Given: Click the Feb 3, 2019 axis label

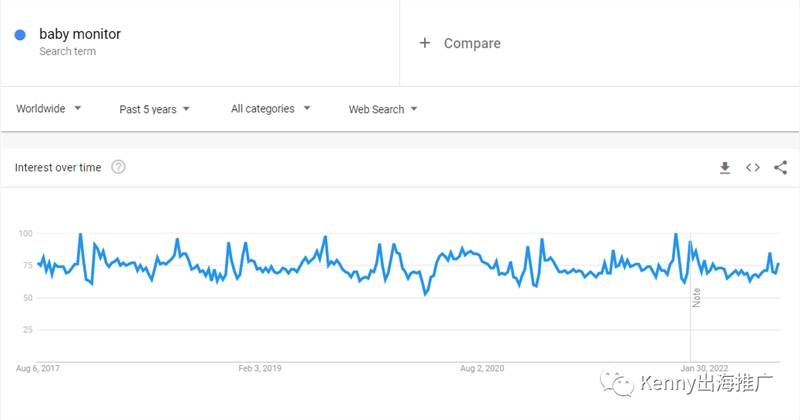Looking at the screenshot, I should (x=260, y=368).
